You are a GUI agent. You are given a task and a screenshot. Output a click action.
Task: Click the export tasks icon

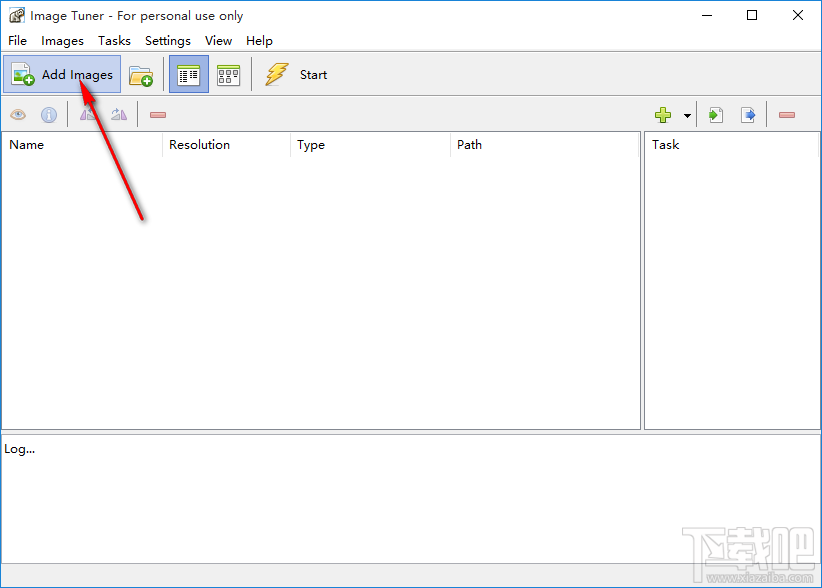pyautogui.click(x=748, y=115)
